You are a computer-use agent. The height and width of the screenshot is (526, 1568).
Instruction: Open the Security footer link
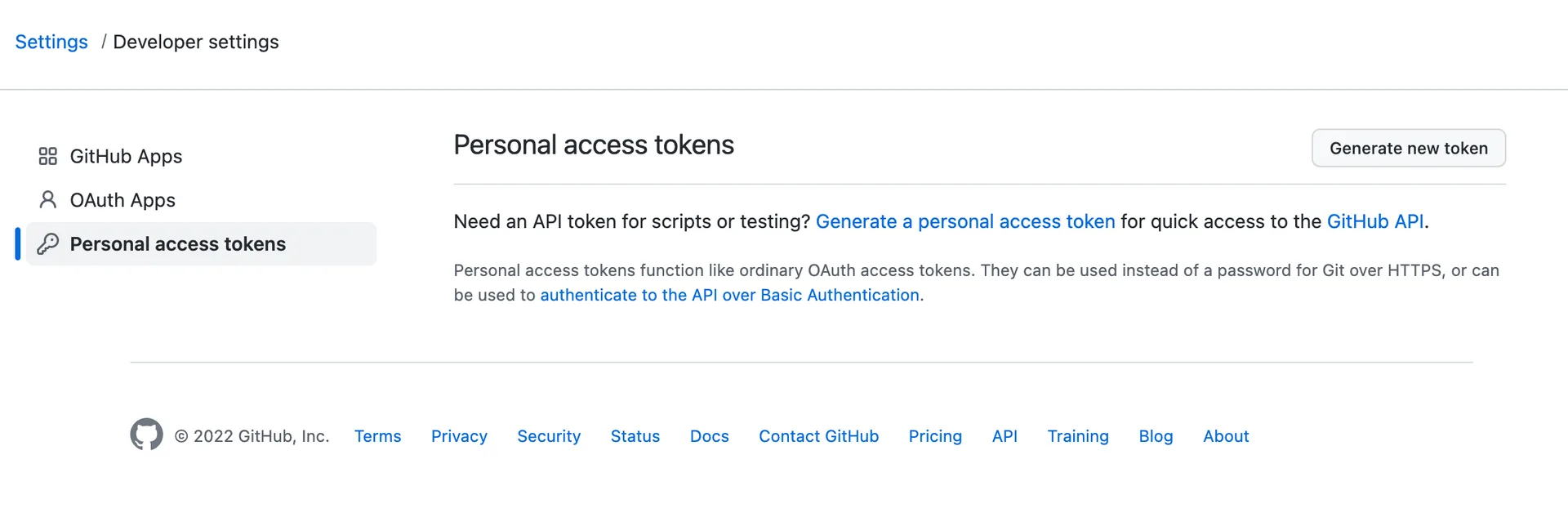549,436
